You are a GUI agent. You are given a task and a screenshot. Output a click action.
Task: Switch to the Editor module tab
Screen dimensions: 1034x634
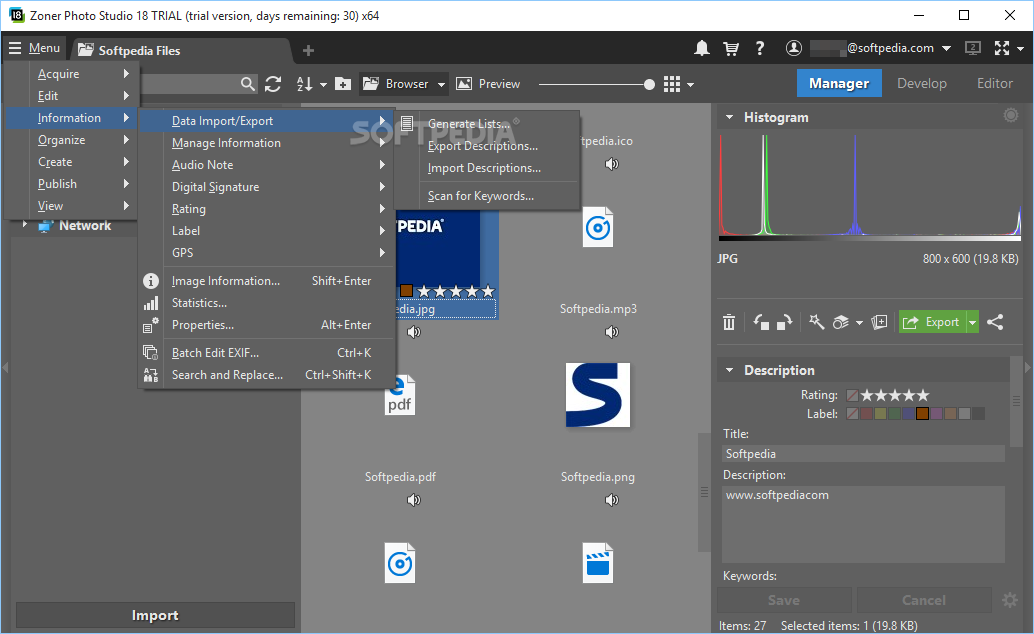coord(994,83)
